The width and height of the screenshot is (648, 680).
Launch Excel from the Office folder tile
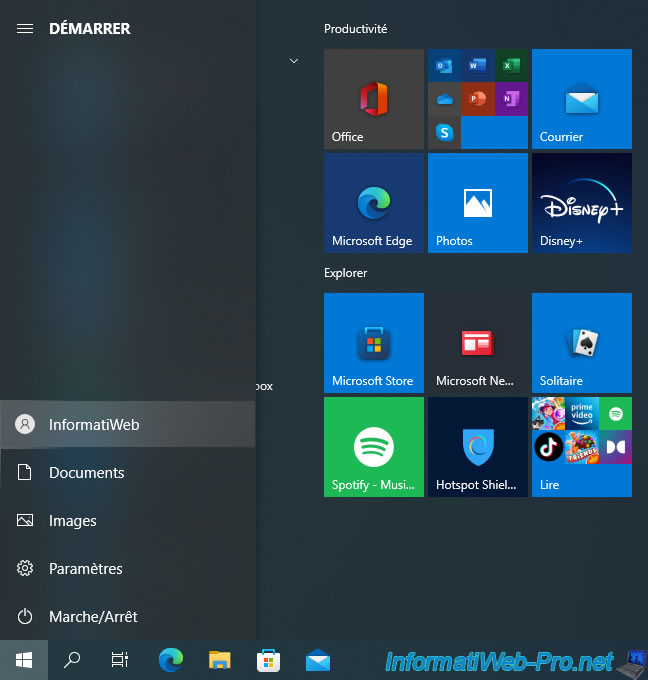511,65
